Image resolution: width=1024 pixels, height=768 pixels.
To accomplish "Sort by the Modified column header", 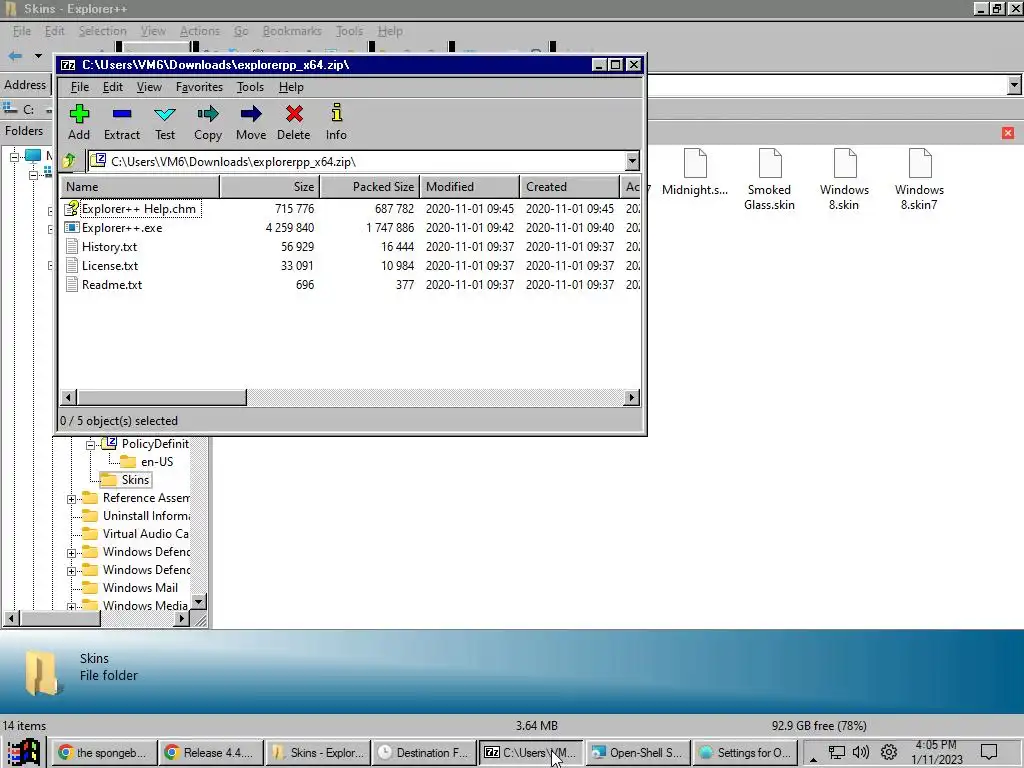I will [470, 187].
